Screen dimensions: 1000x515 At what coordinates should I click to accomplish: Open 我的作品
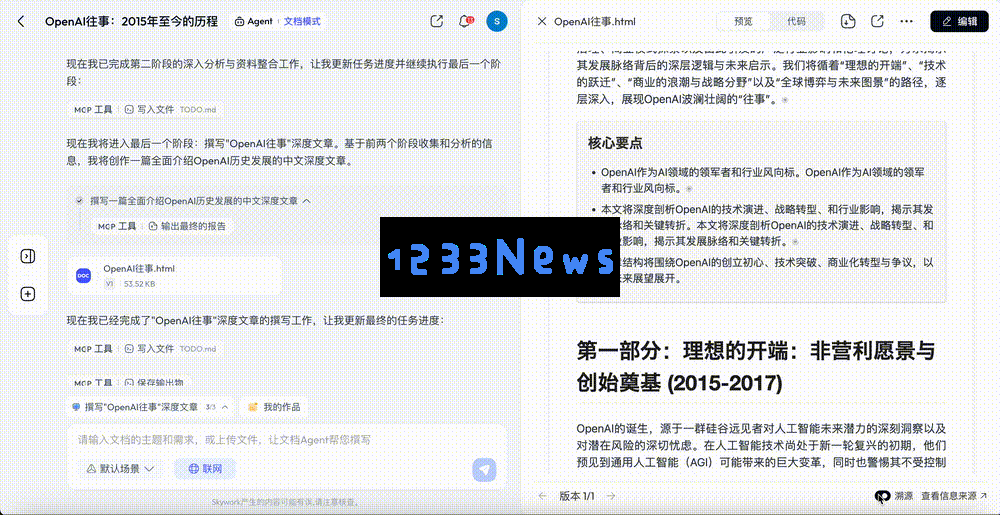[274, 407]
